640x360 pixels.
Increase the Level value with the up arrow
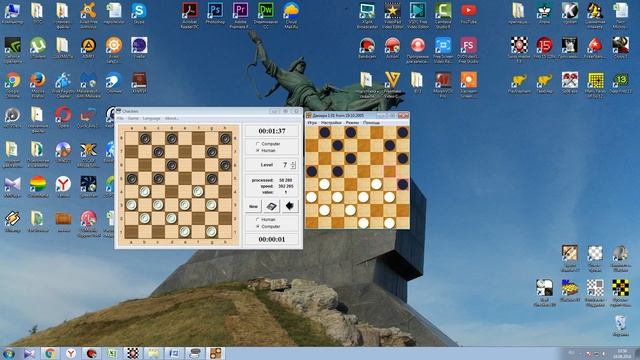pyautogui.click(x=293, y=162)
